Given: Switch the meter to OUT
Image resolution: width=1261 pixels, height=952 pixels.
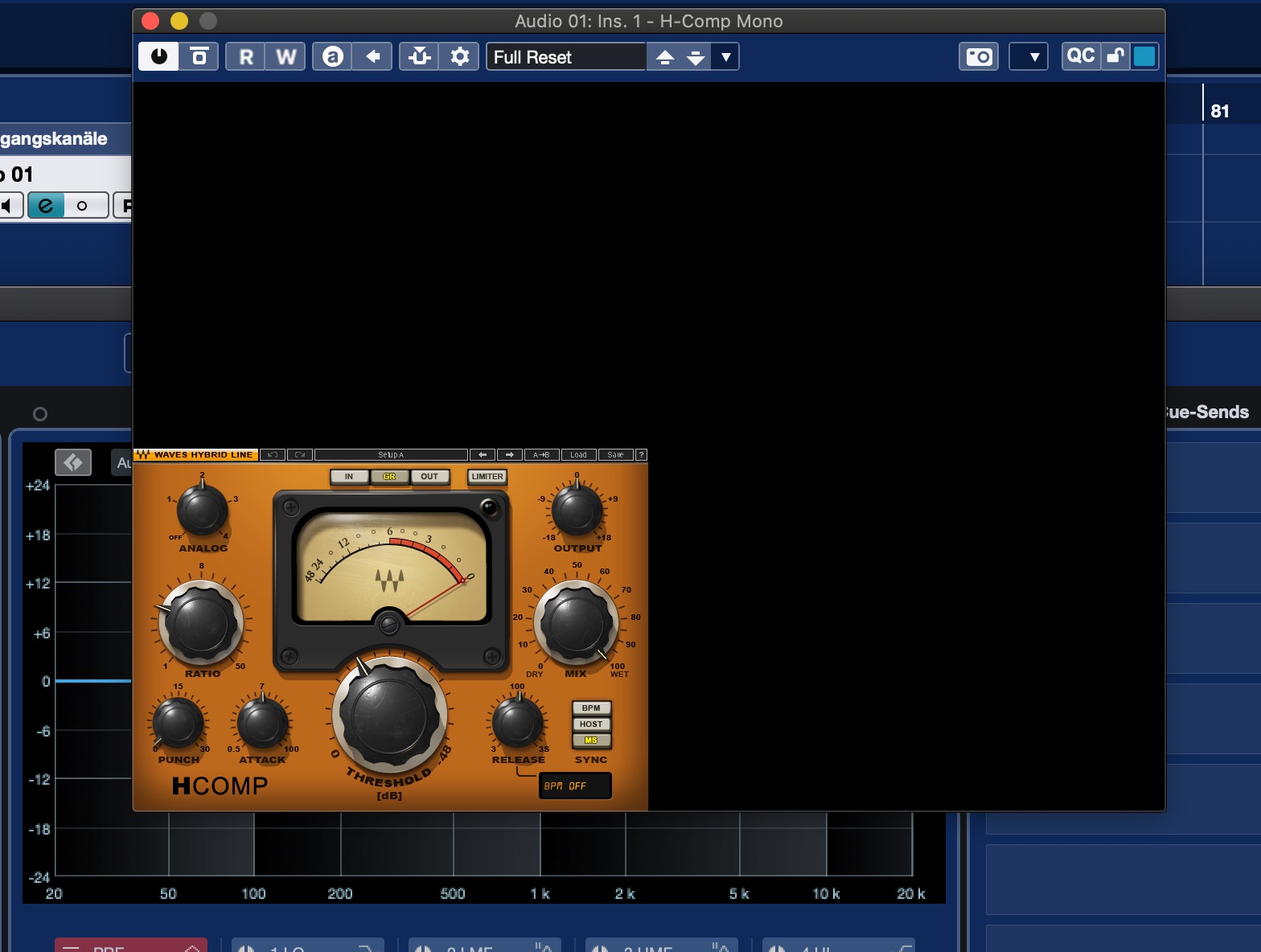Looking at the screenshot, I should tap(429, 477).
